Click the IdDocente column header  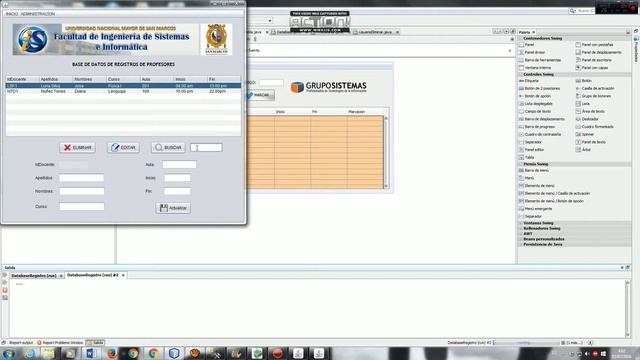tap(22, 79)
